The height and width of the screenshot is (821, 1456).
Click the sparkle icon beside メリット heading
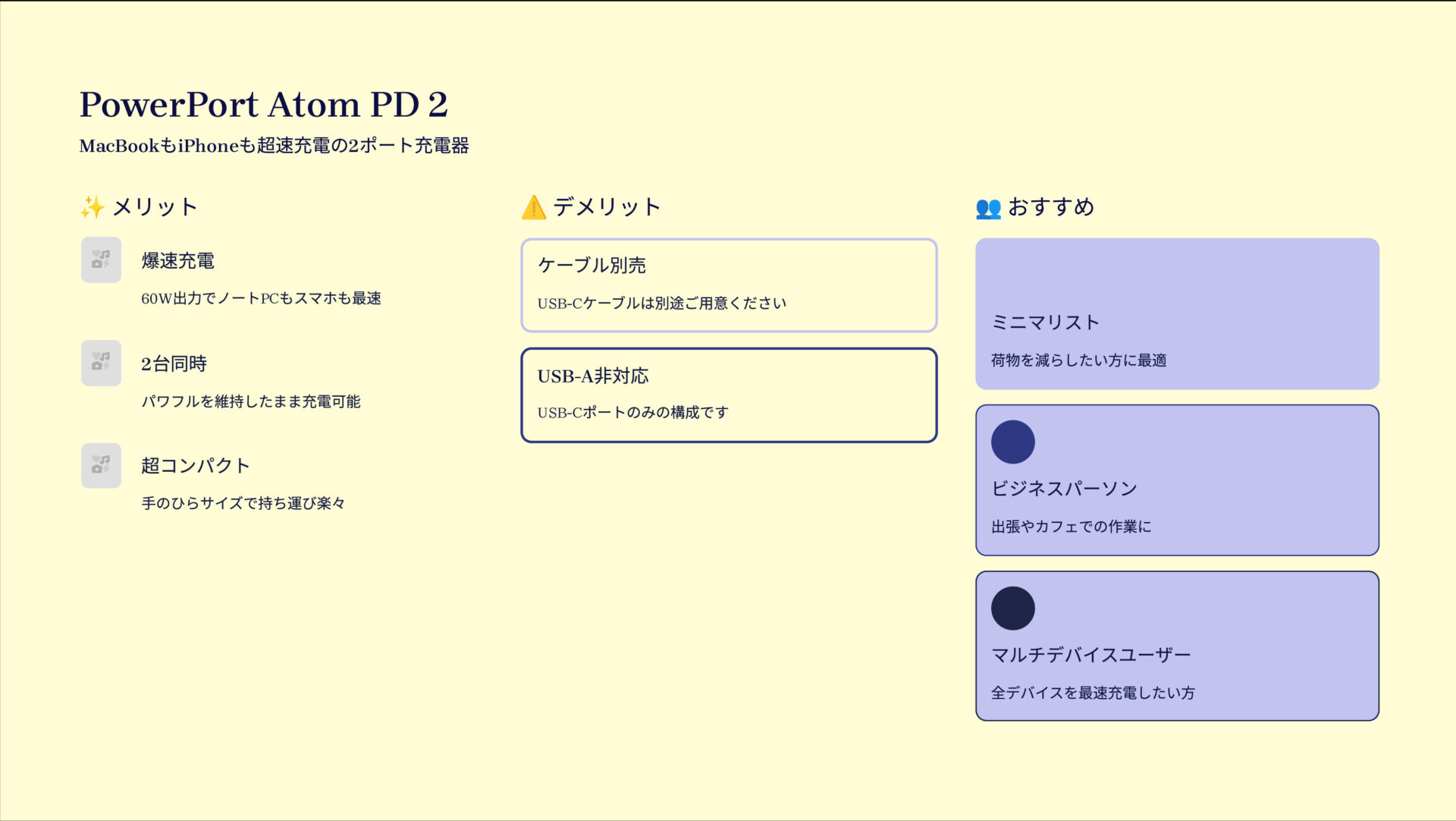[x=90, y=206]
